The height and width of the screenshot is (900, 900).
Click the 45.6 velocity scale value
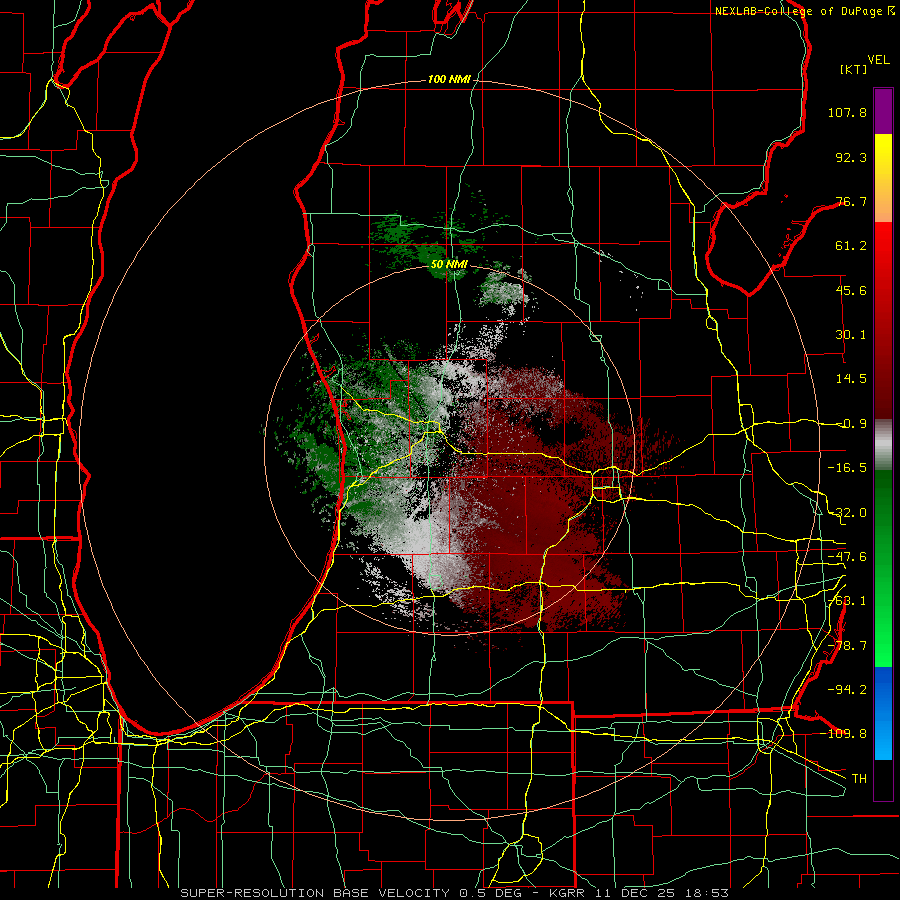(x=851, y=290)
